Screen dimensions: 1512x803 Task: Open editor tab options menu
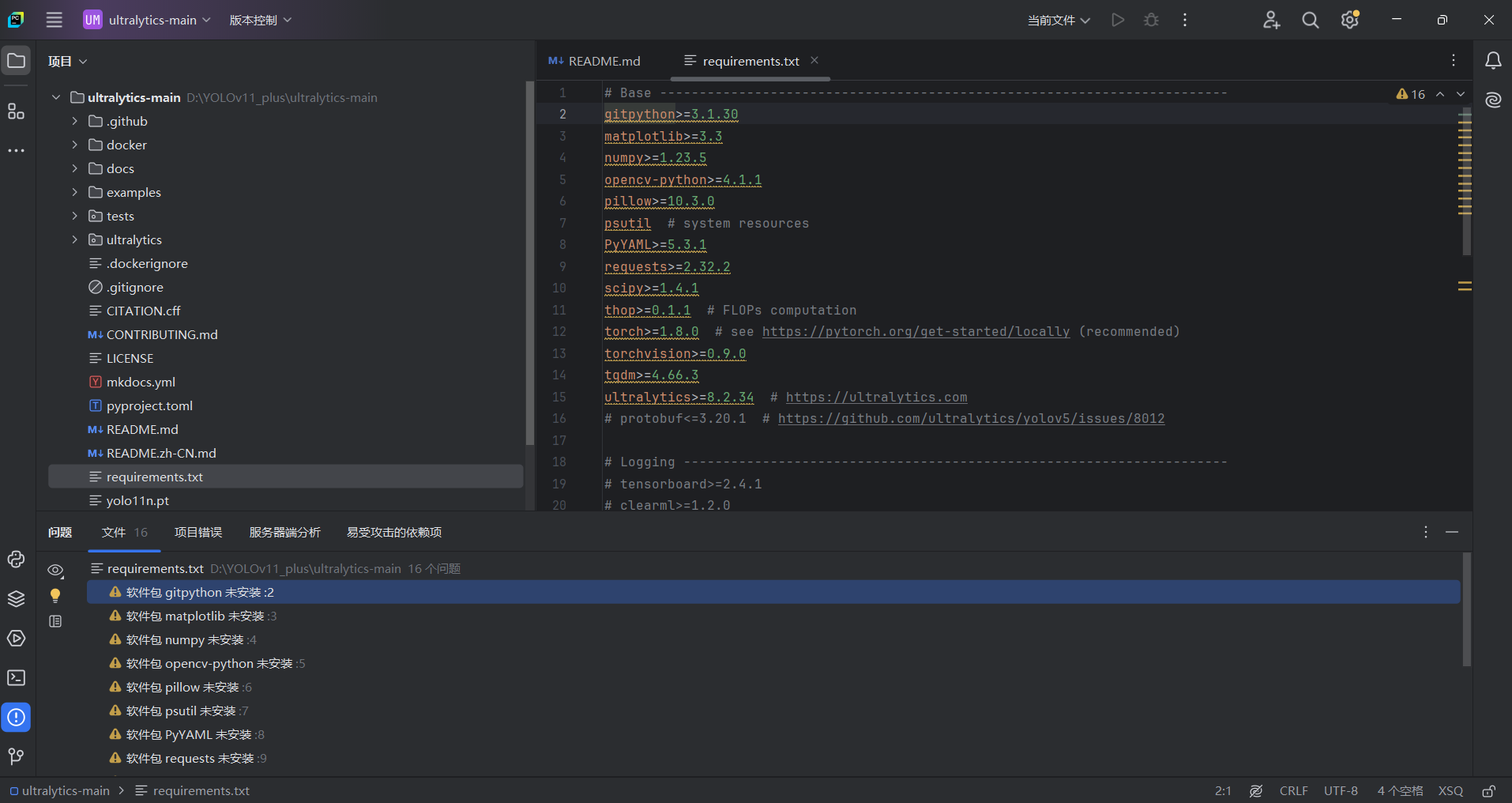tap(1454, 61)
